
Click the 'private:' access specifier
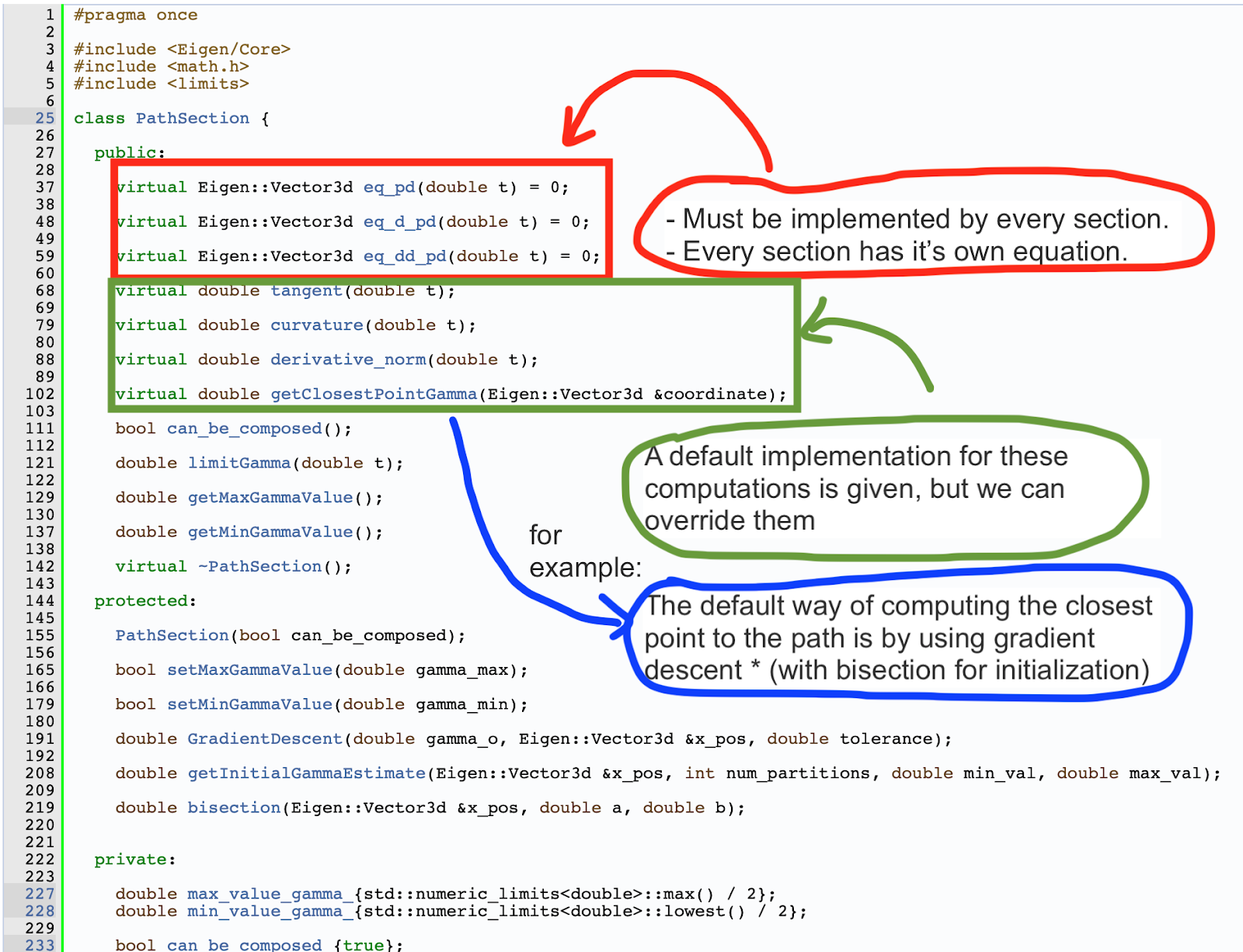[x=135, y=859]
